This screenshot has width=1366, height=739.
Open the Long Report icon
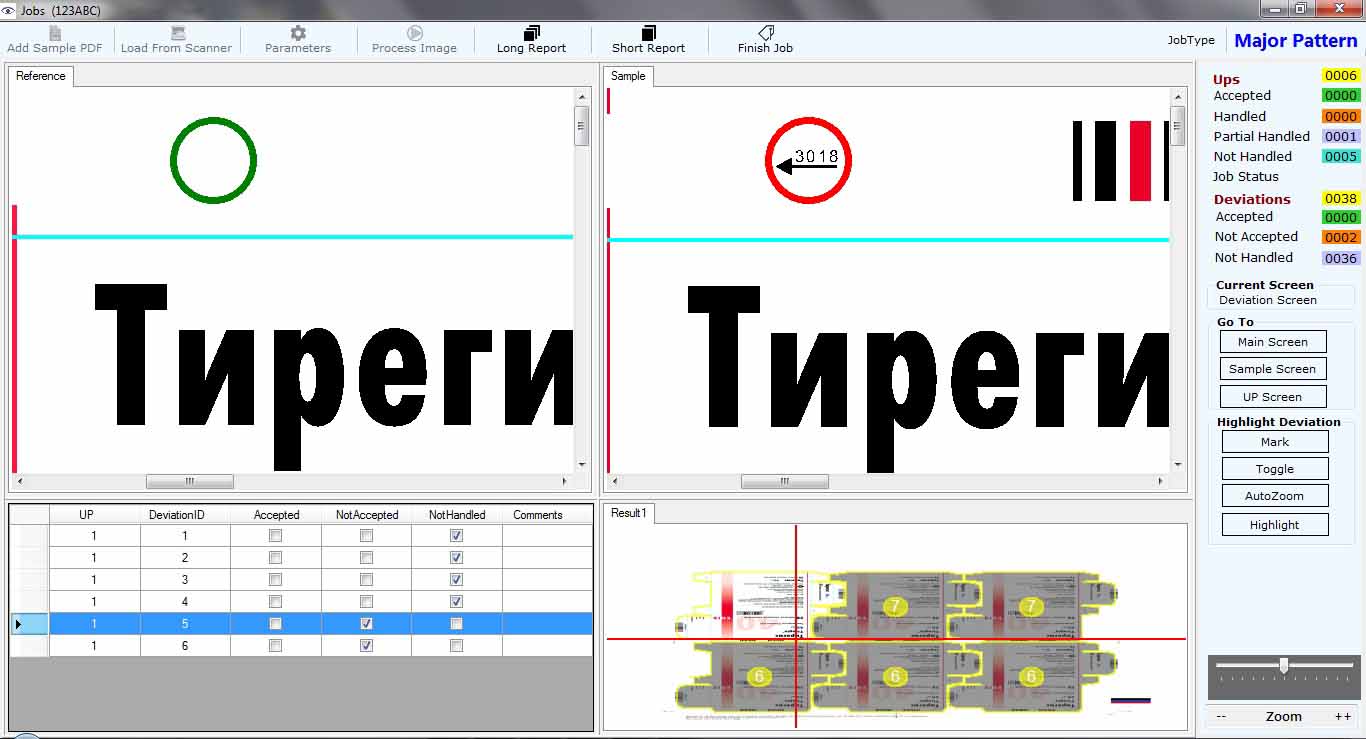(x=531, y=33)
